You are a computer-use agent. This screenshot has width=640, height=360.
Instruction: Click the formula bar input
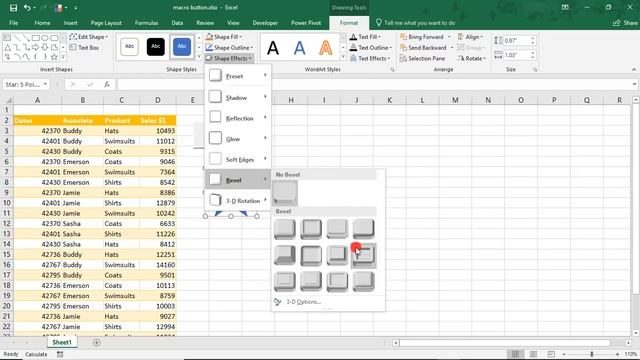pyautogui.click(x=373, y=84)
